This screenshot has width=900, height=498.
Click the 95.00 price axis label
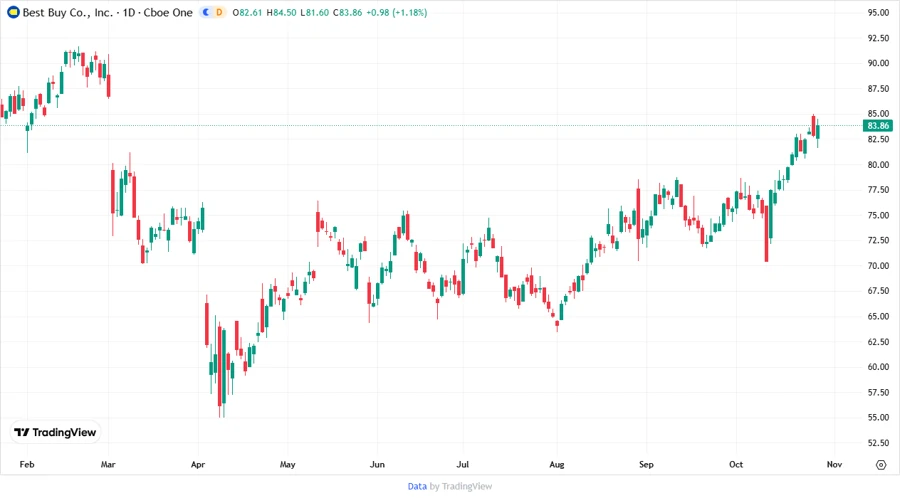878,13
